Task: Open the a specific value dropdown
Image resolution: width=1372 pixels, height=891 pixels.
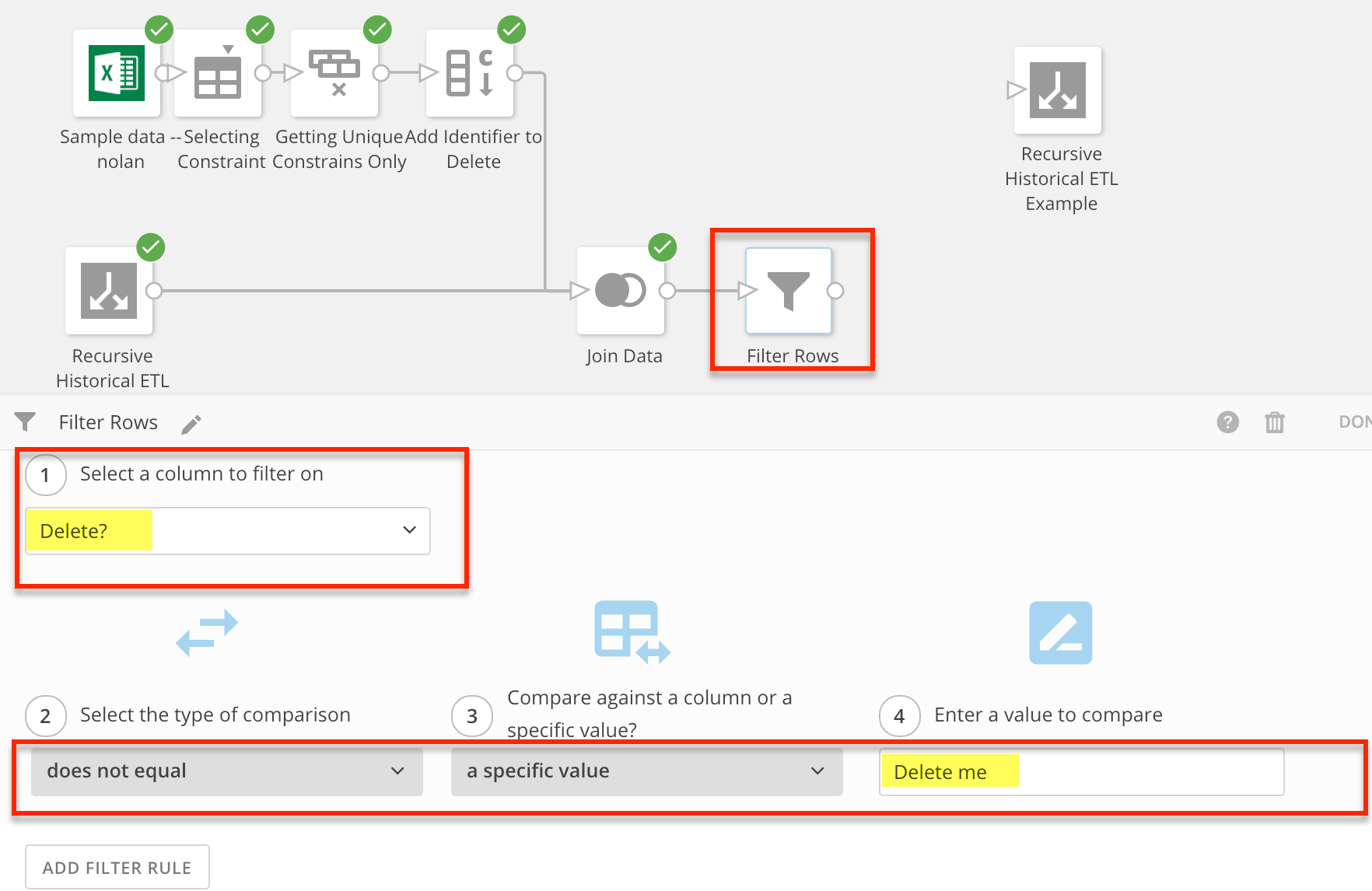Action: (646, 770)
